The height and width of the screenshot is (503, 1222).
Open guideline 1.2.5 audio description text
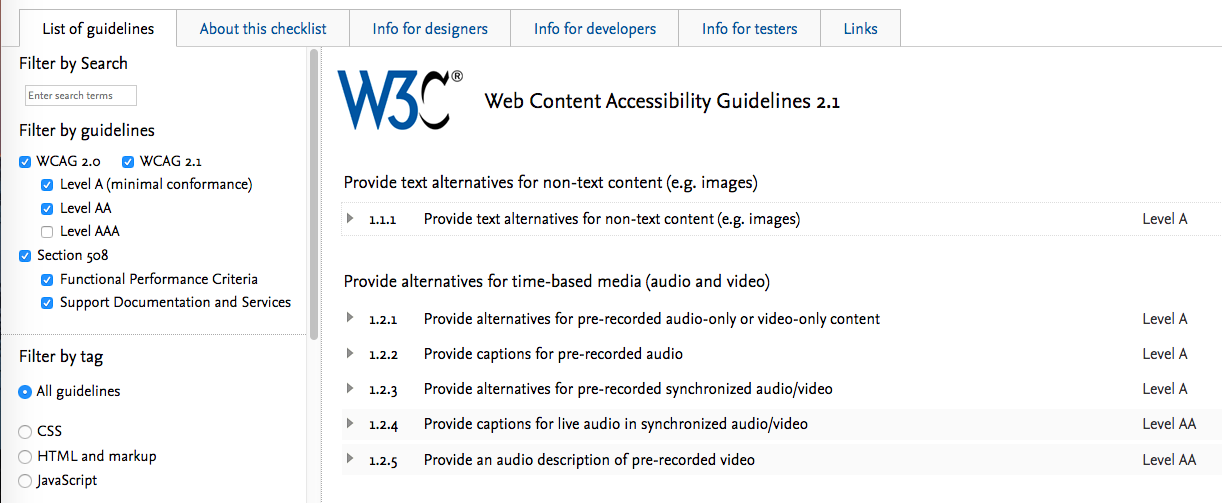(x=589, y=460)
